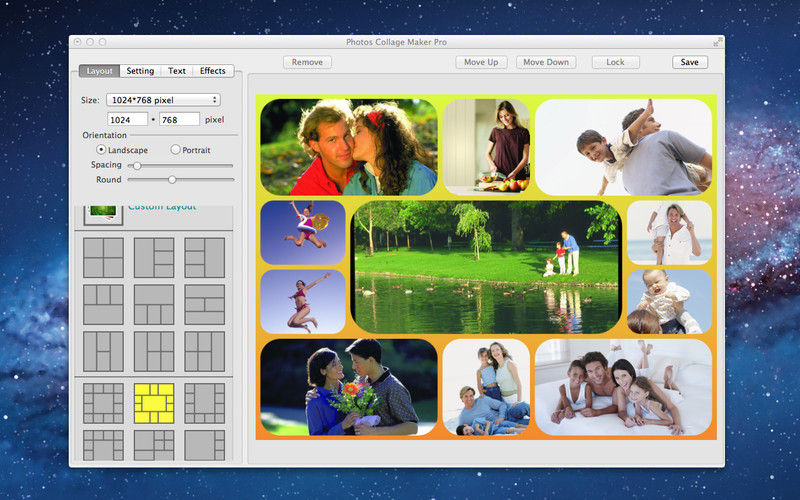Open the Effects tab

(213, 71)
